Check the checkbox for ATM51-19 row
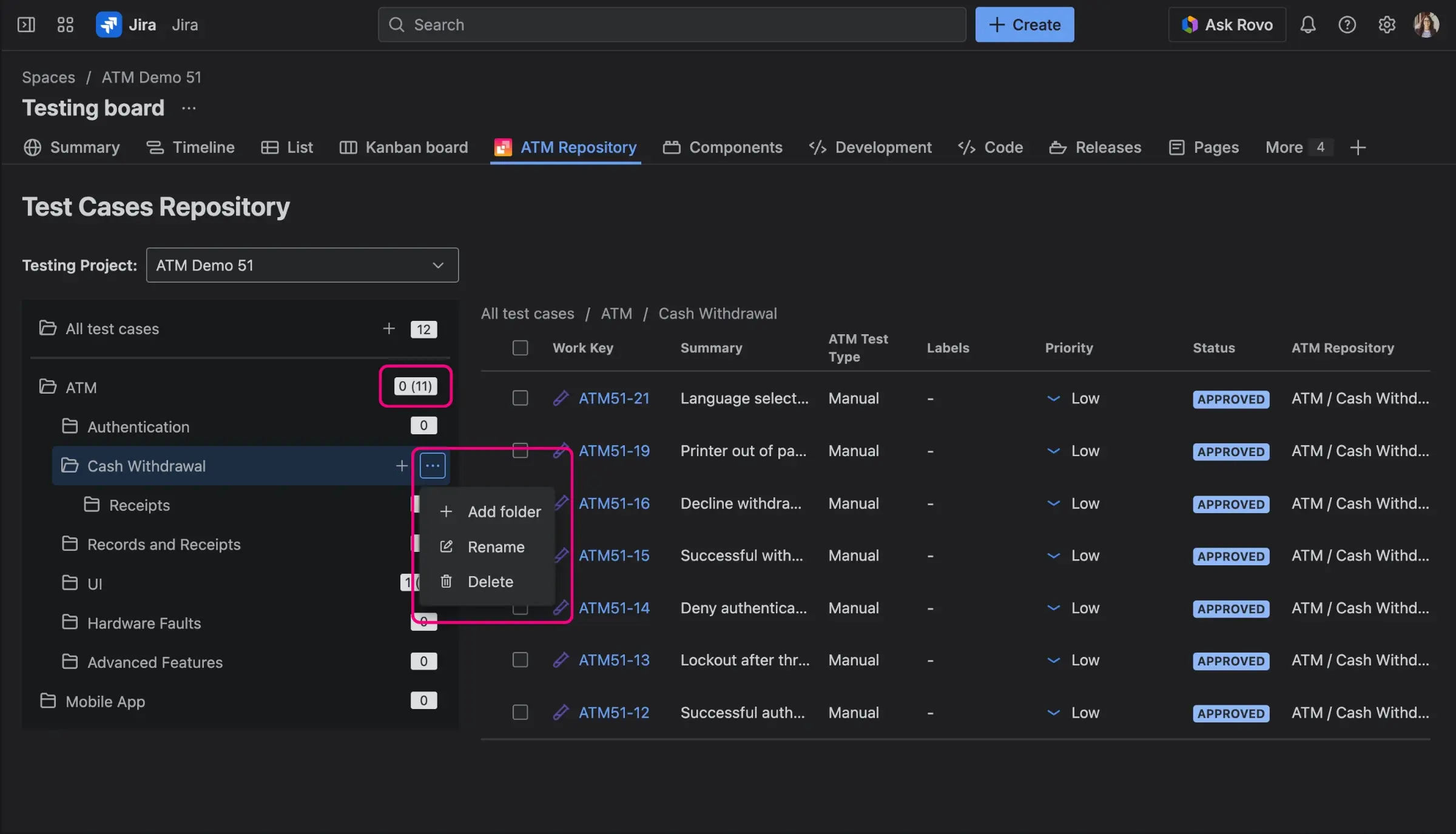Screen dimensions: 1456x834 [520, 451]
